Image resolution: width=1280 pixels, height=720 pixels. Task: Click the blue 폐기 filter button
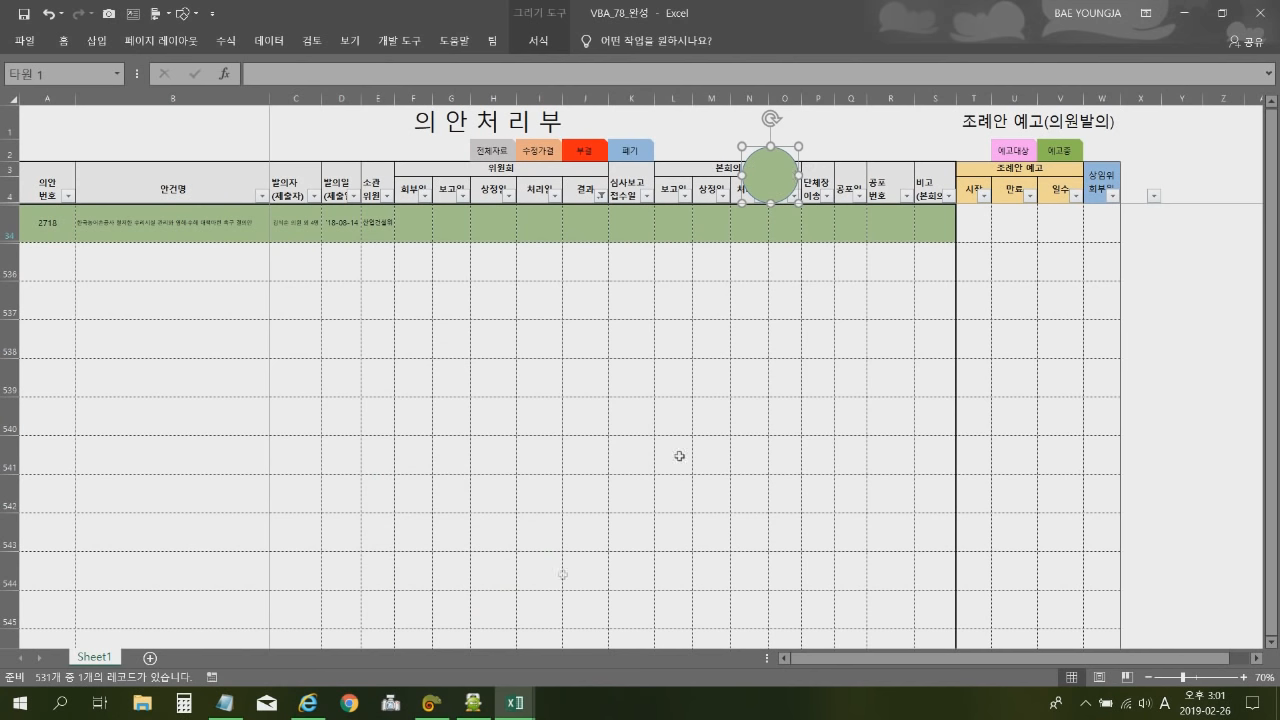[x=630, y=150]
